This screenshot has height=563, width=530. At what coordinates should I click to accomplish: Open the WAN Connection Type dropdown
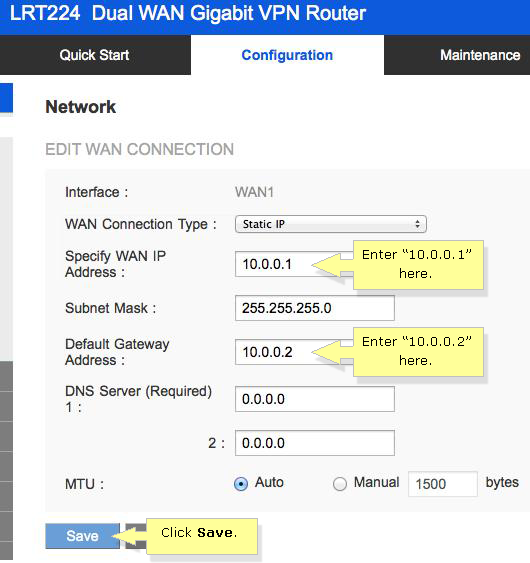click(331, 224)
